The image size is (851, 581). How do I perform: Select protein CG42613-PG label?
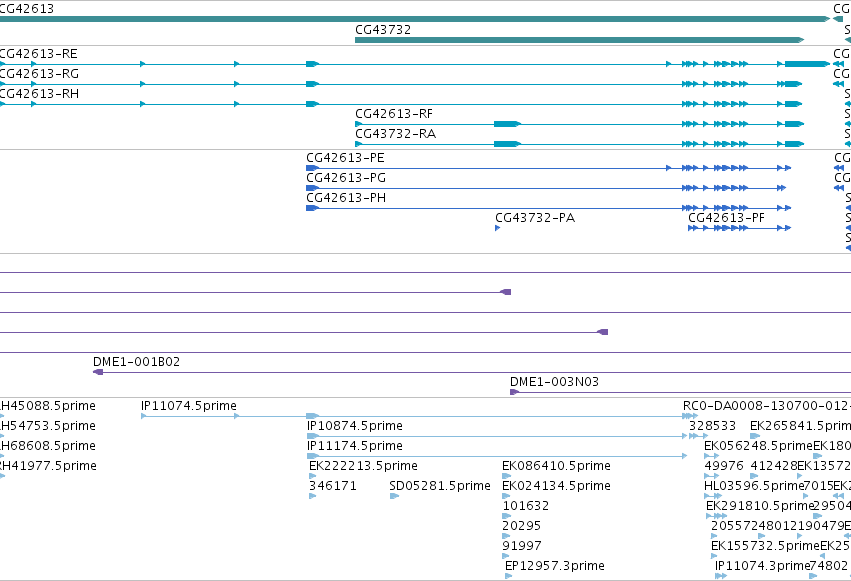[x=346, y=178]
